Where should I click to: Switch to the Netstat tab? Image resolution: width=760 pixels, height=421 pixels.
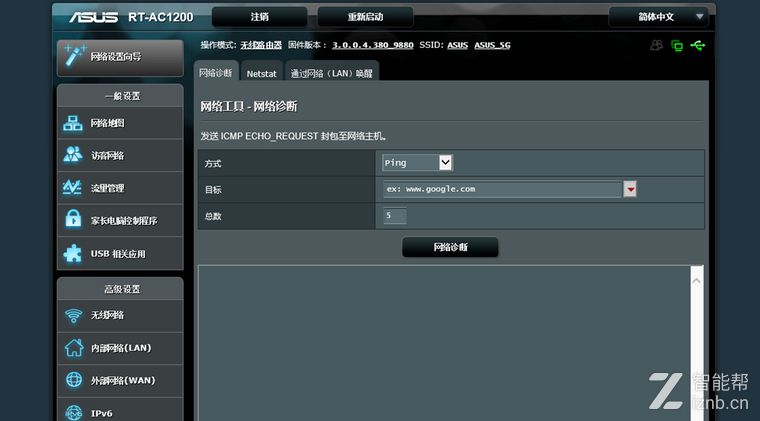coord(261,74)
